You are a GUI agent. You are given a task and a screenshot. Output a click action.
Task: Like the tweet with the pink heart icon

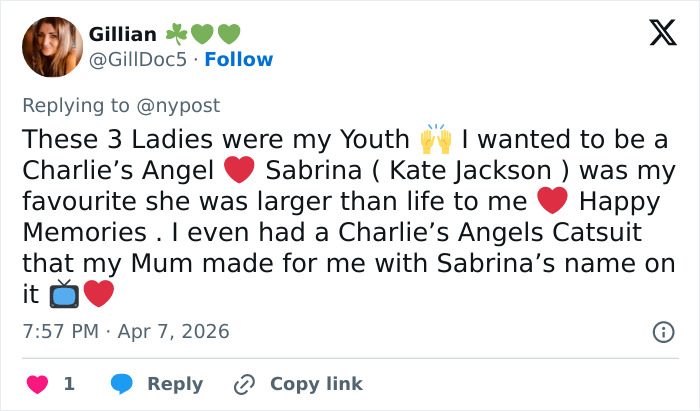(x=37, y=384)
